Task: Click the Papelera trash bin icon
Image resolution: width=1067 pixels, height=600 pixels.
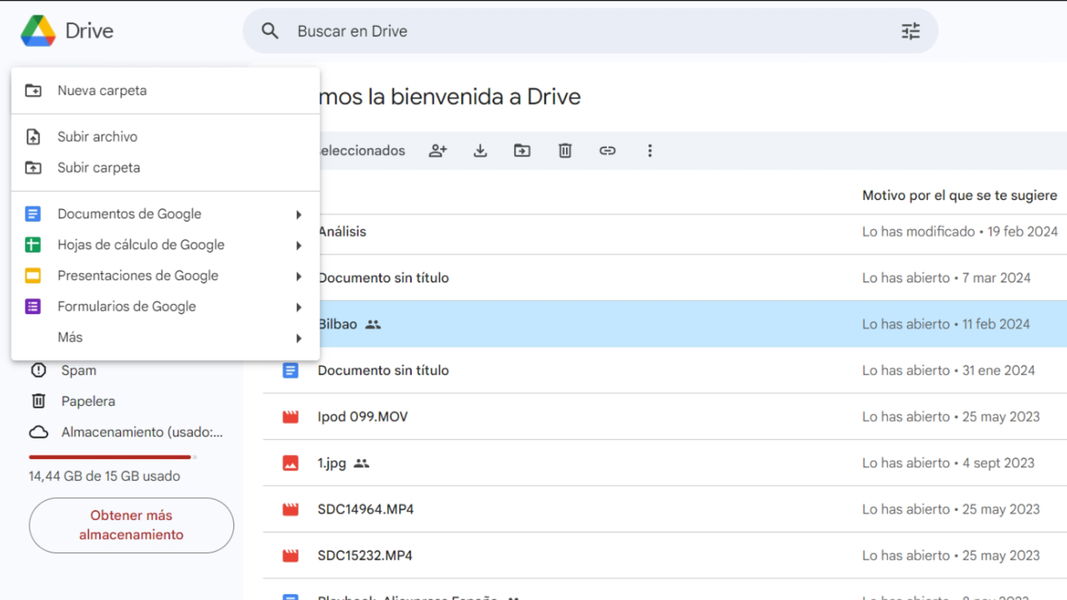Action: click(x=39, y=401)
